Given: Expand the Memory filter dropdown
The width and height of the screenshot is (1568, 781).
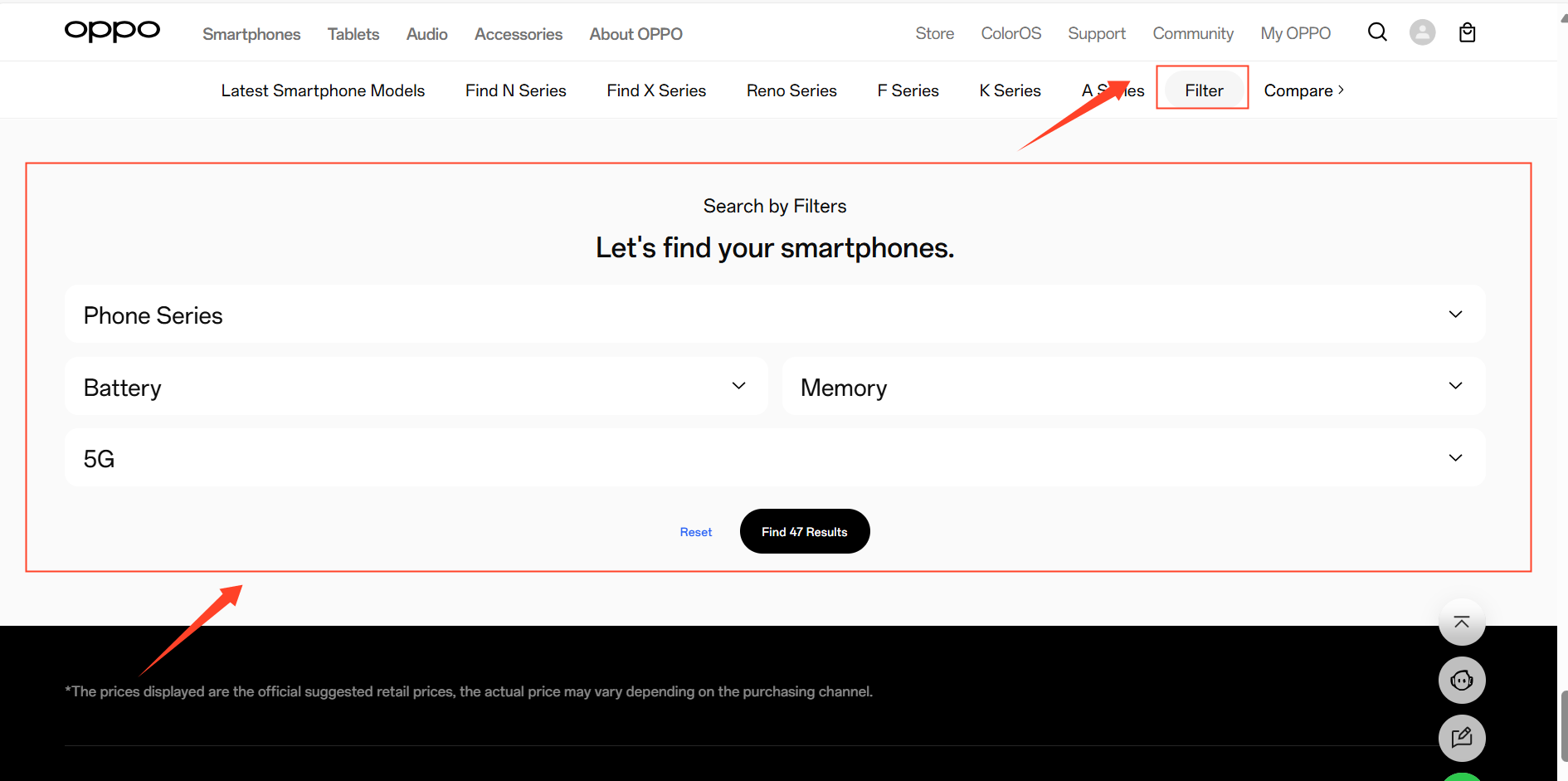Looking at the screenshot, I should [x=1133, y=386].
